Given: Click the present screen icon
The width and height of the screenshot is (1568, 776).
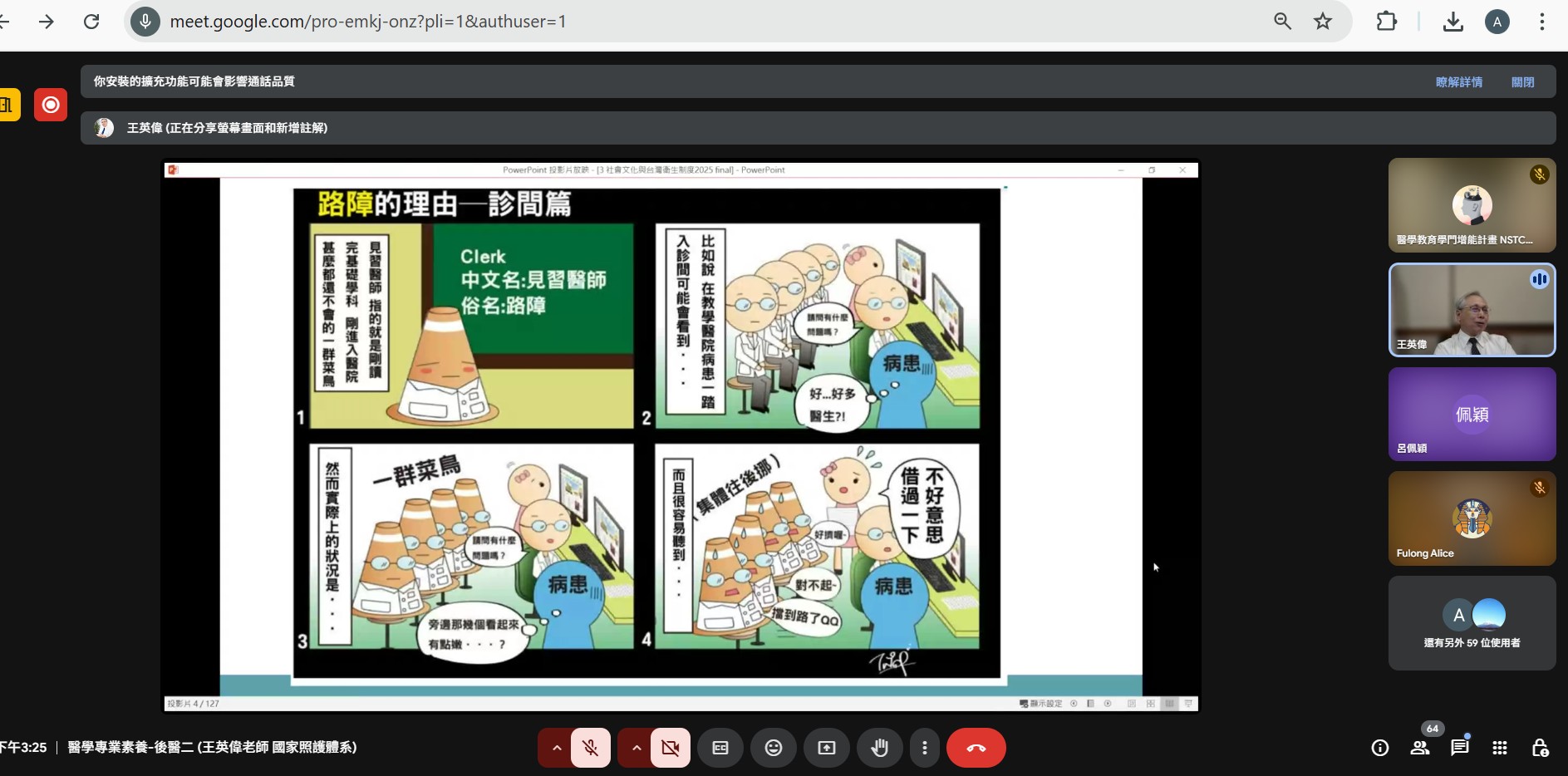Looking at the screenshot, I should click(x=826, y=748).
